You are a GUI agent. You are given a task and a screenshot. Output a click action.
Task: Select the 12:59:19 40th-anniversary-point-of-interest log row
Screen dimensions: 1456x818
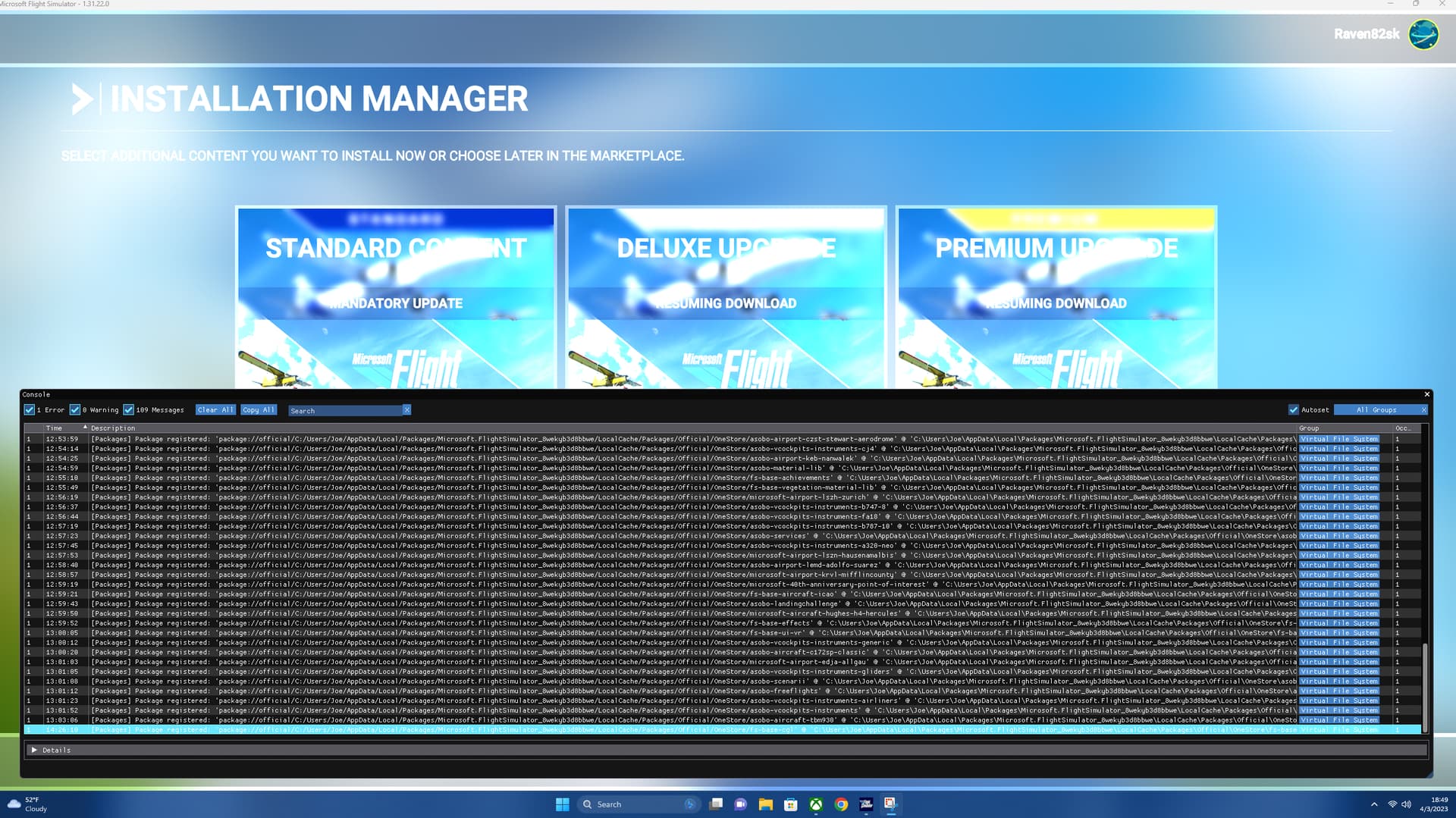point(723,585)
